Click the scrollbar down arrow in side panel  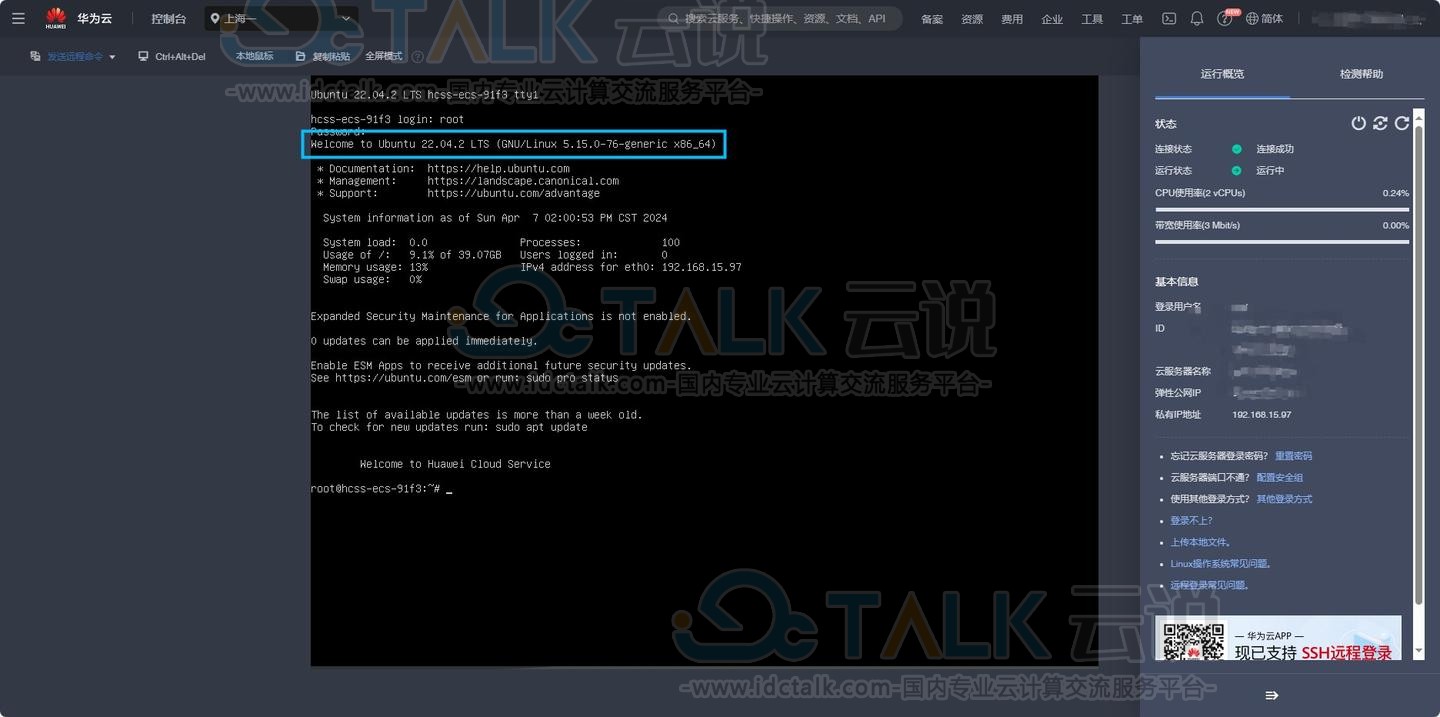[x=1418, y=651]
